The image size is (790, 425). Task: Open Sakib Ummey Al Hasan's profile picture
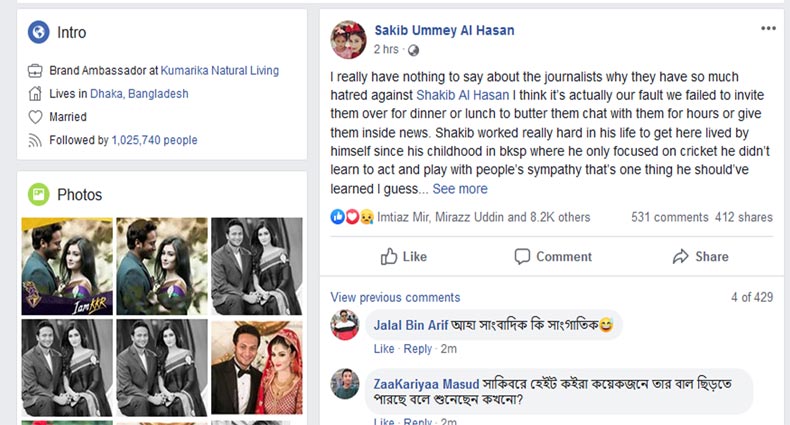tap(348, 38)
